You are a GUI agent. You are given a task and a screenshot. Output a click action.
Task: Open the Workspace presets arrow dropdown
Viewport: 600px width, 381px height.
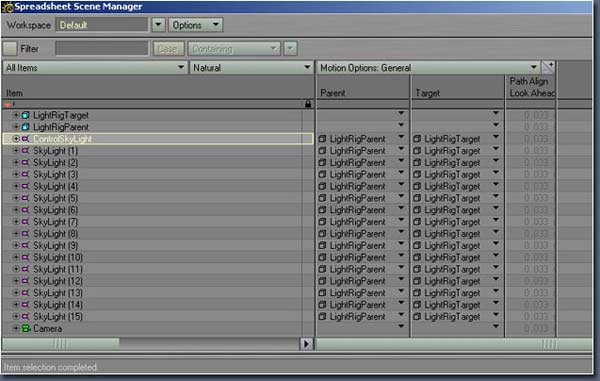pos(158,25)
